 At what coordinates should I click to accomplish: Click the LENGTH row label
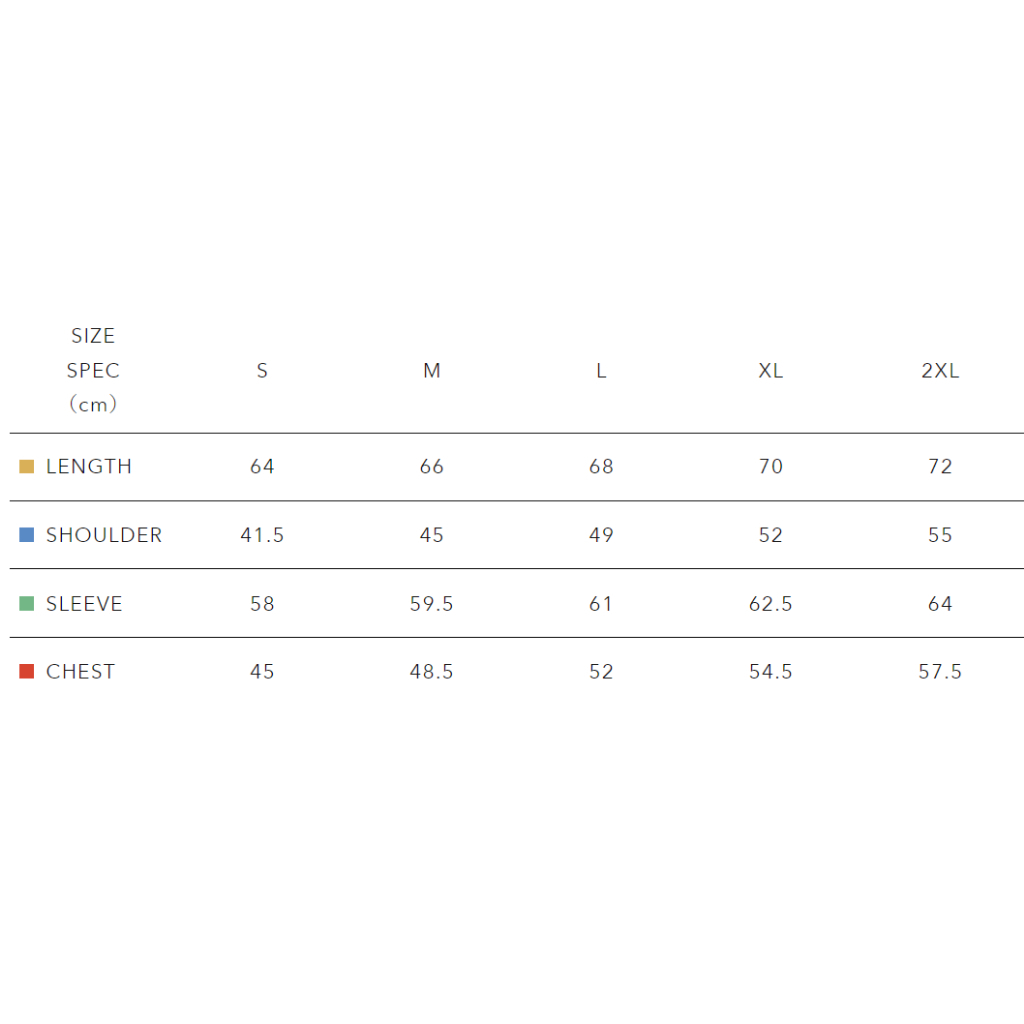click(89, 466)
